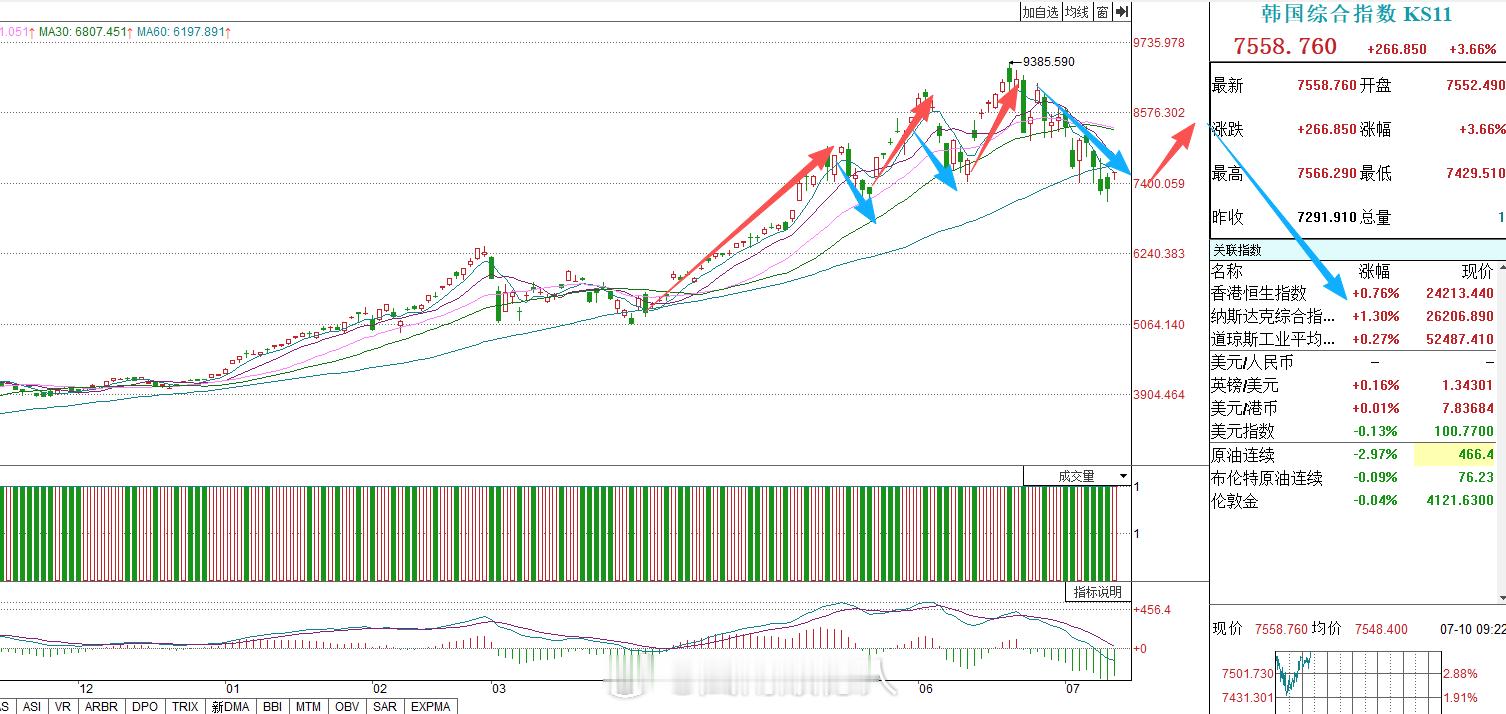
Task: Click the 07-10 09:22 timestamp
Action: [x=1472, y=629]
